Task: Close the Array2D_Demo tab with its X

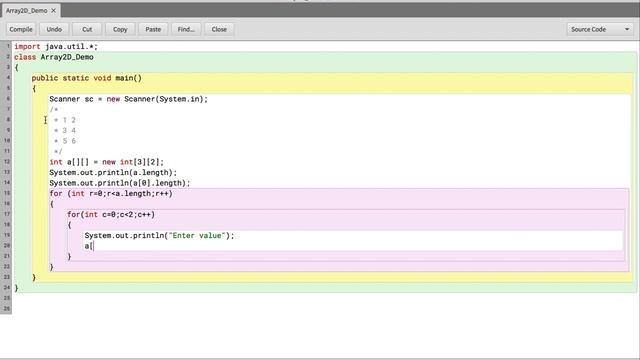Action: tap(53, 11)
